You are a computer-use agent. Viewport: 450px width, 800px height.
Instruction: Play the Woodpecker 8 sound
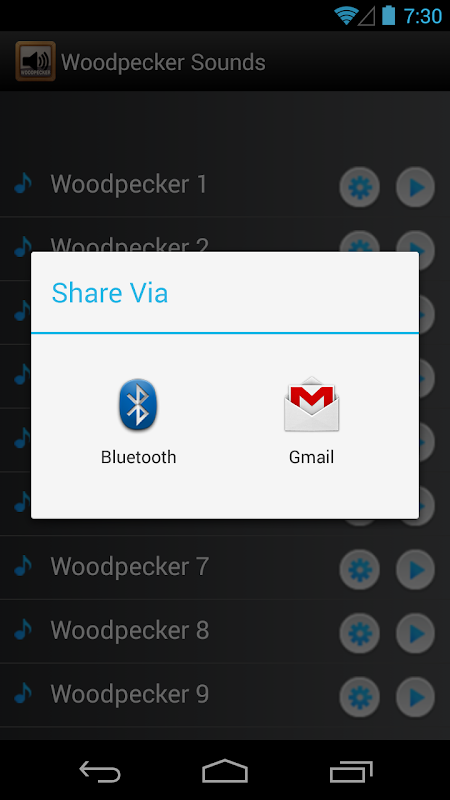tap(416, 633)
